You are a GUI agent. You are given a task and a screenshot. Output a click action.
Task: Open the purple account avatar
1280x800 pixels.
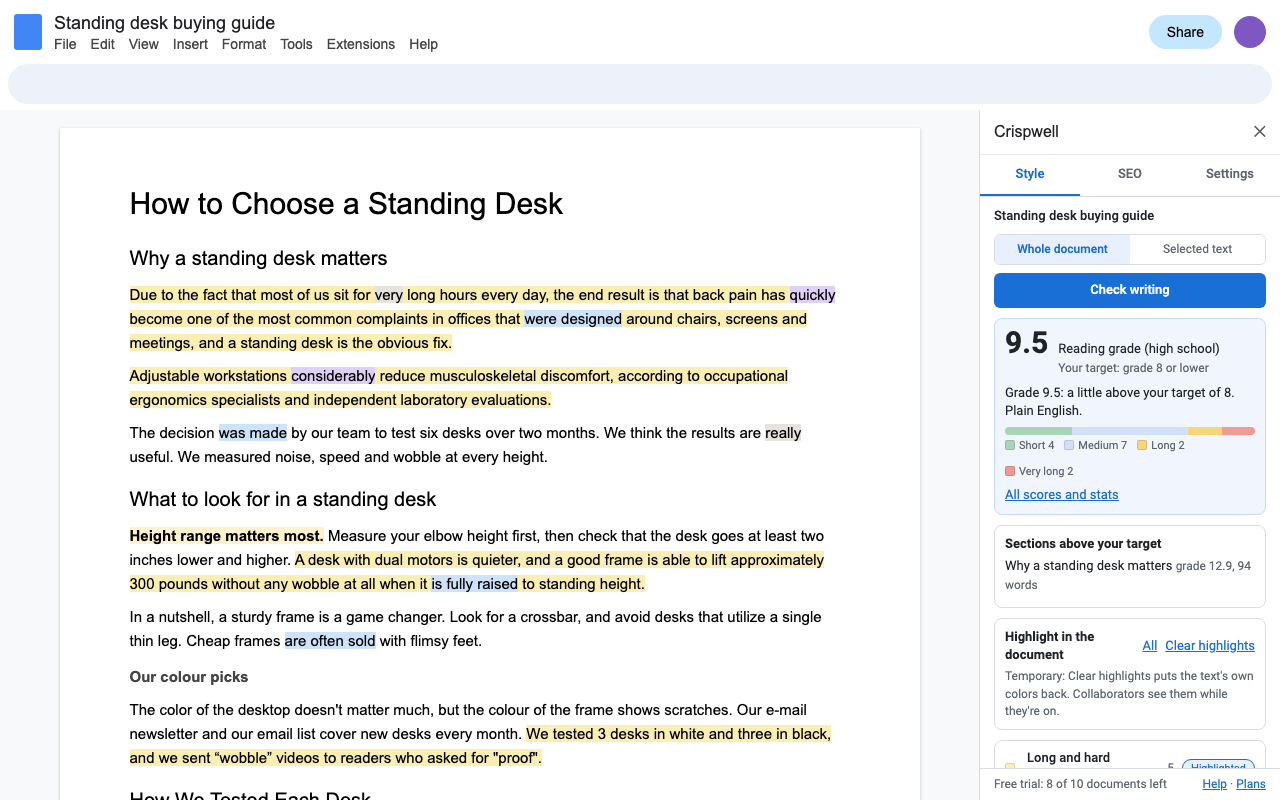1250,32
